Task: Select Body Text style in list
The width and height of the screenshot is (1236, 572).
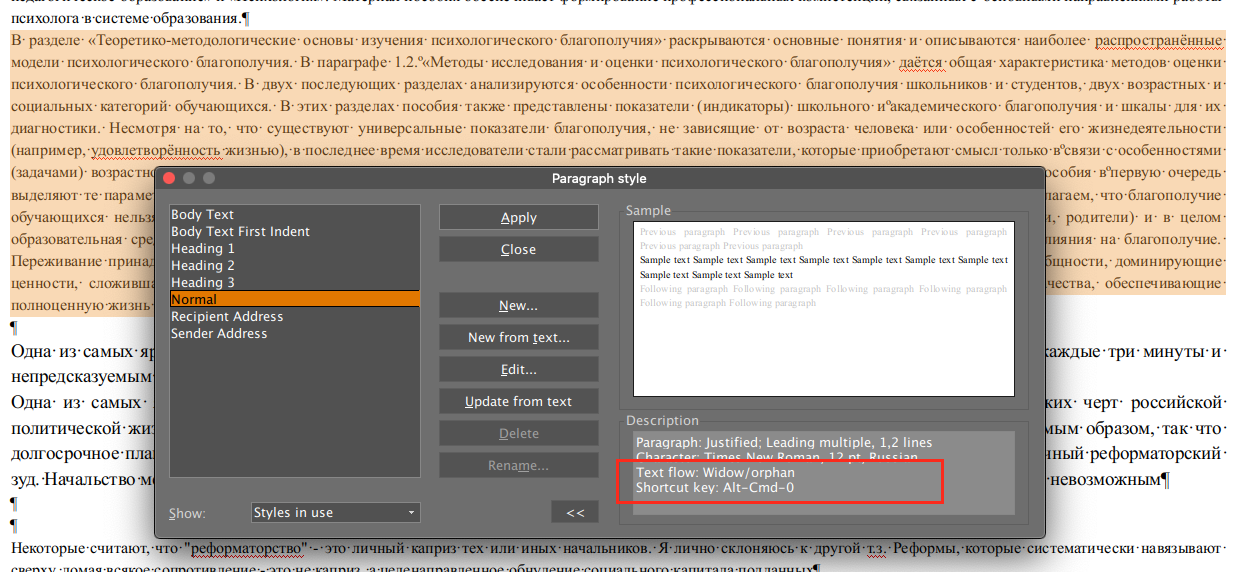Action: tap(203, 214)
